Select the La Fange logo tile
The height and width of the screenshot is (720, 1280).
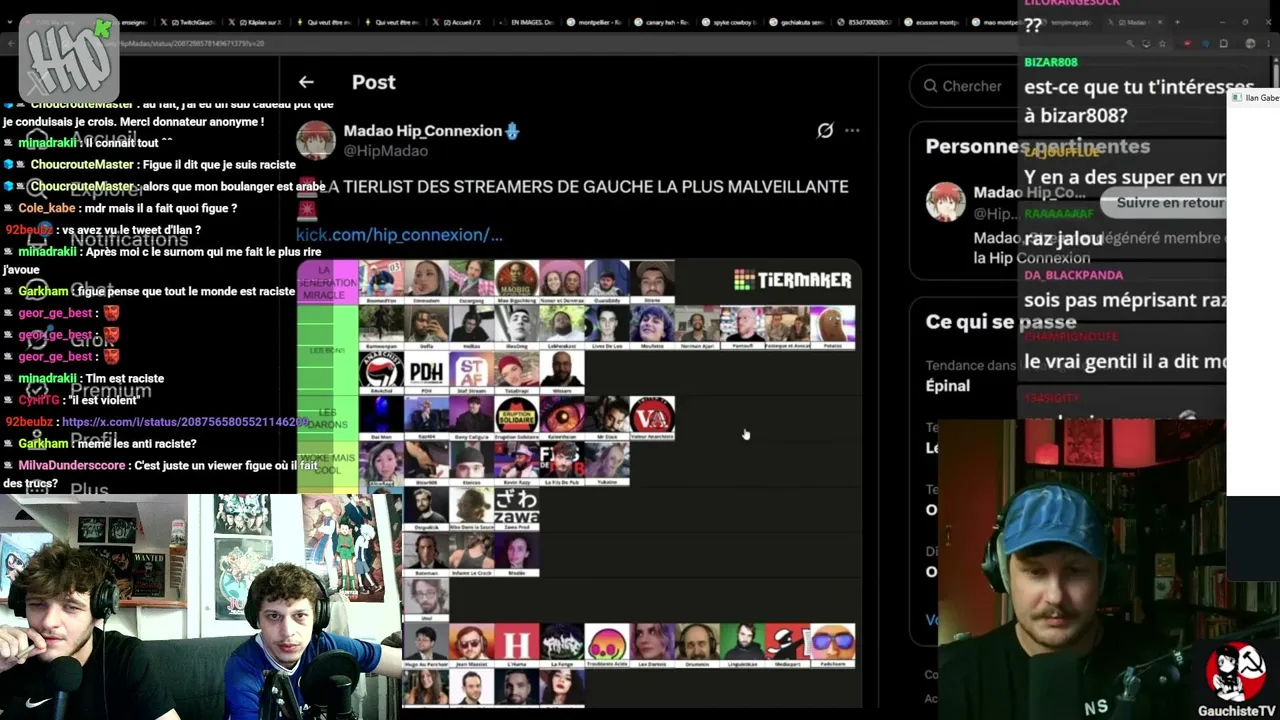click(x=562, y=645)
